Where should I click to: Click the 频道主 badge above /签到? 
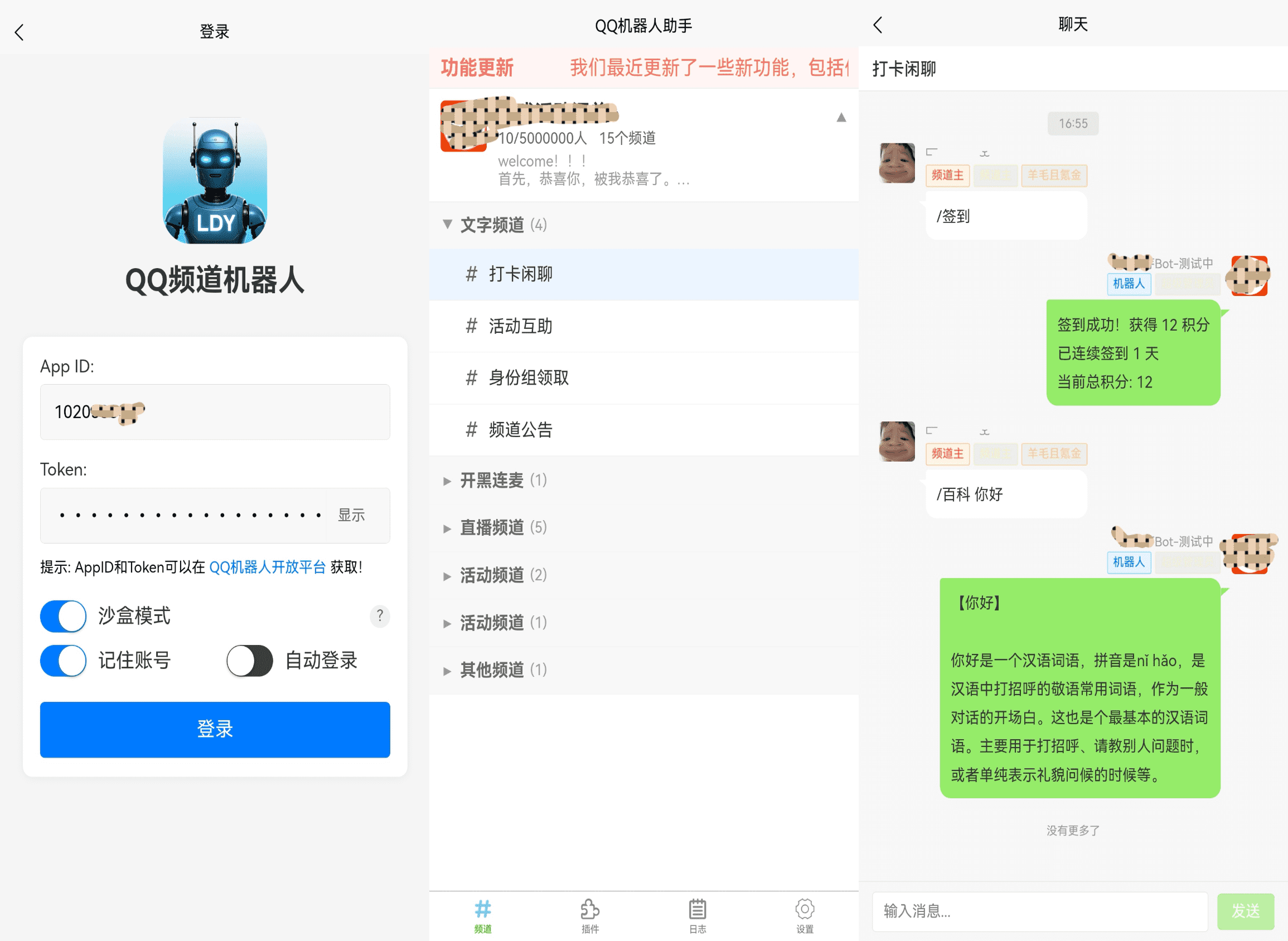pos(947,176)
